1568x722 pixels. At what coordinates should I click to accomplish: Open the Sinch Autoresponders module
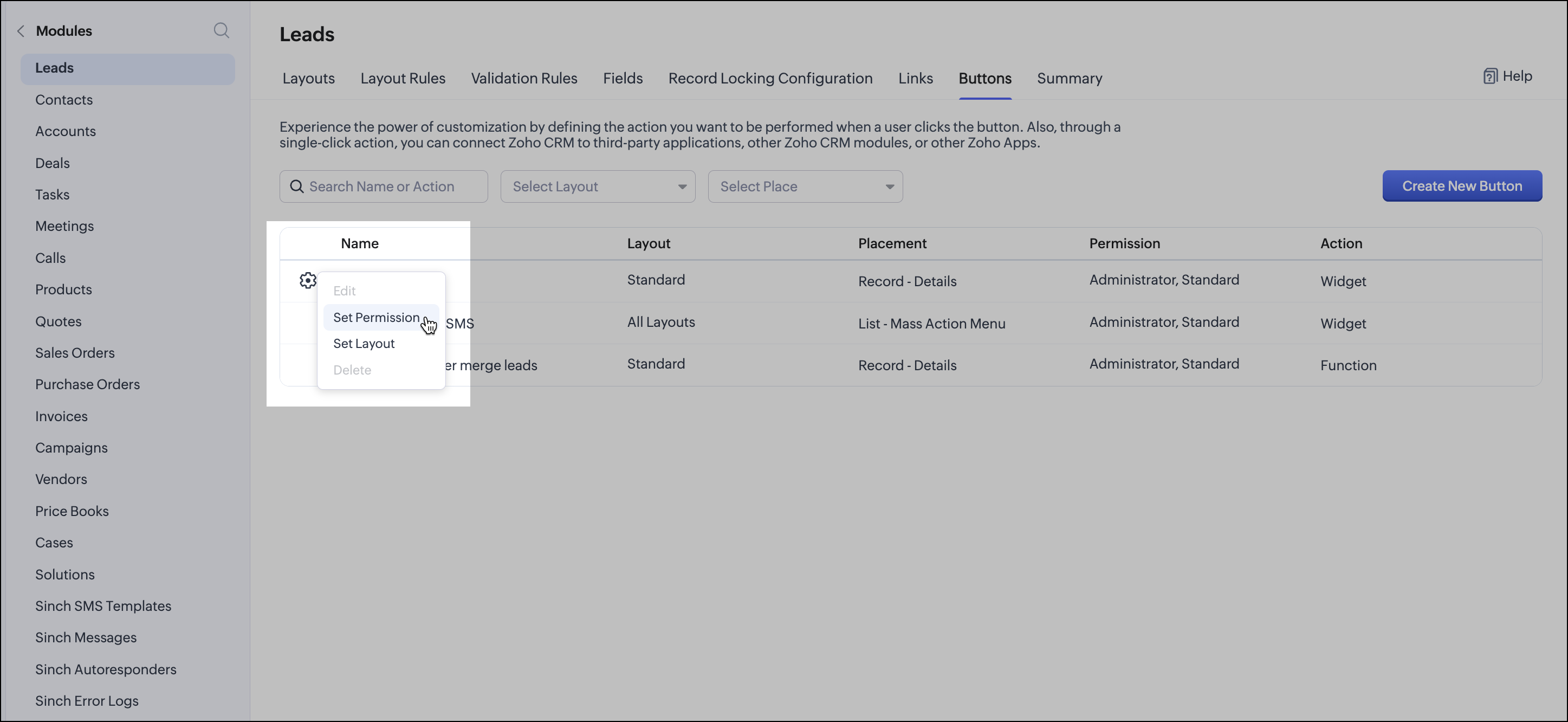106,669
